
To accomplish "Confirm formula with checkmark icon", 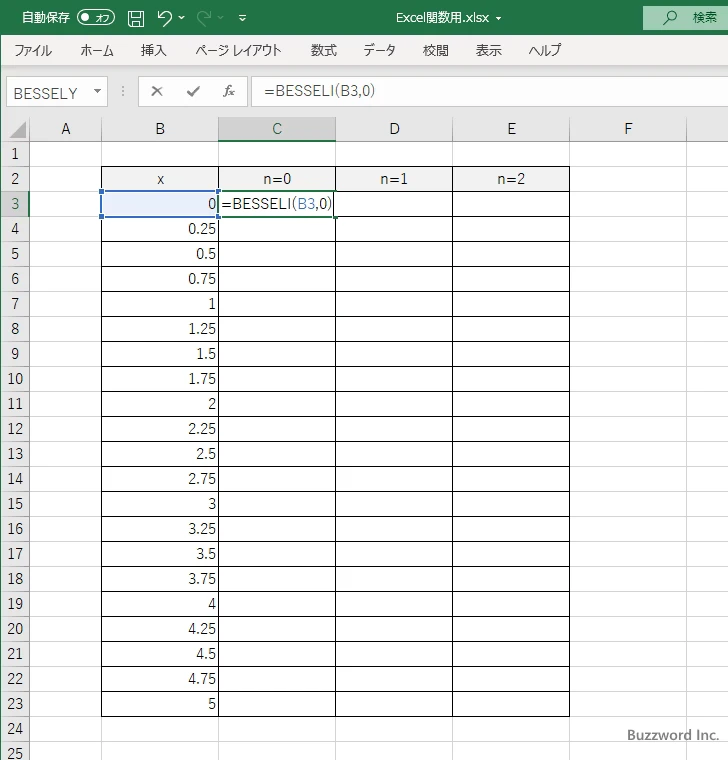I will [x=193, y=91].
